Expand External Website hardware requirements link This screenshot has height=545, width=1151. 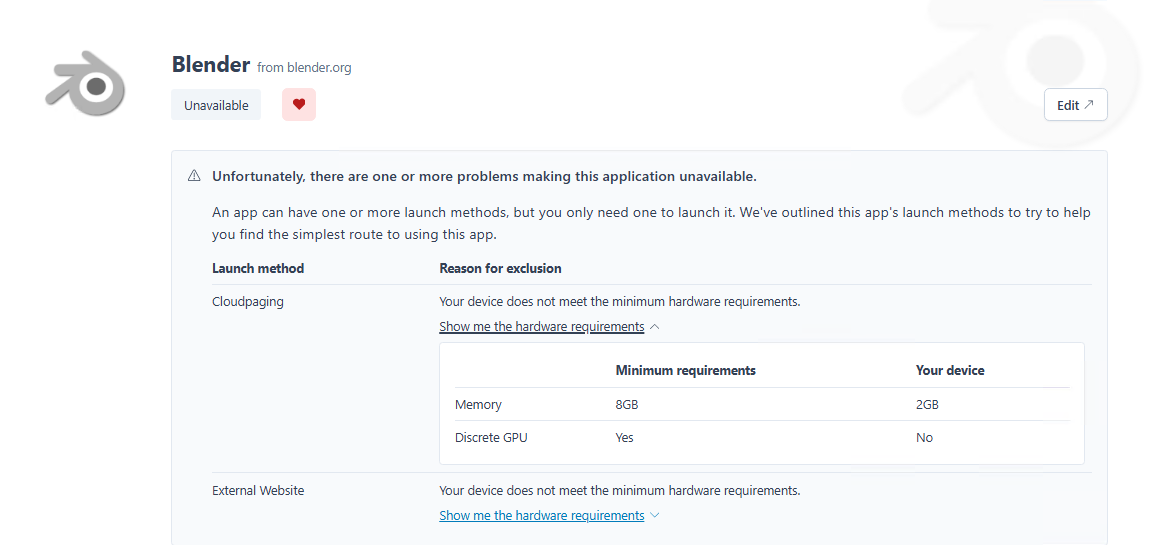[541, 516]
